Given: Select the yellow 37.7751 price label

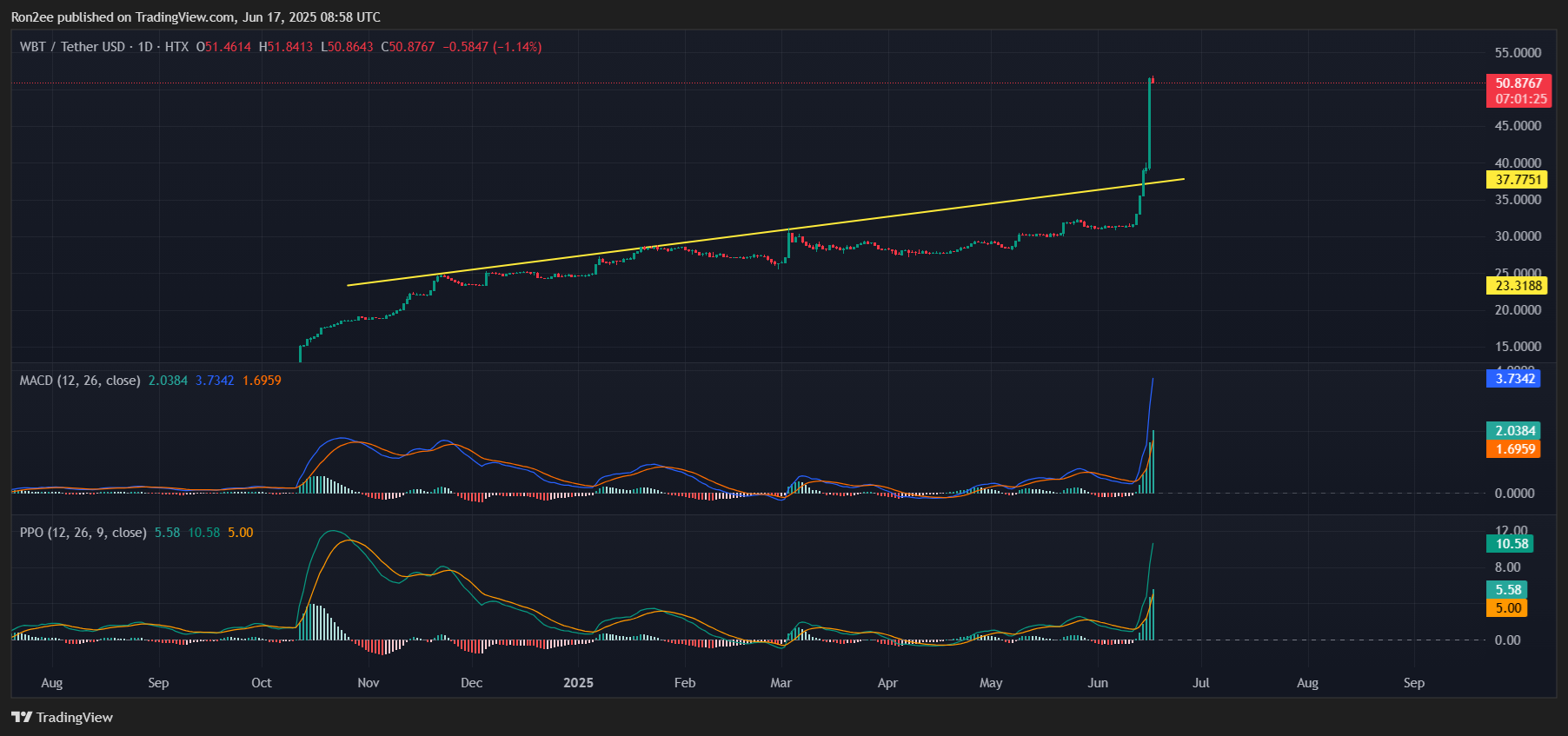Looking at the screenshot, I should click(x=1517, y=180).
